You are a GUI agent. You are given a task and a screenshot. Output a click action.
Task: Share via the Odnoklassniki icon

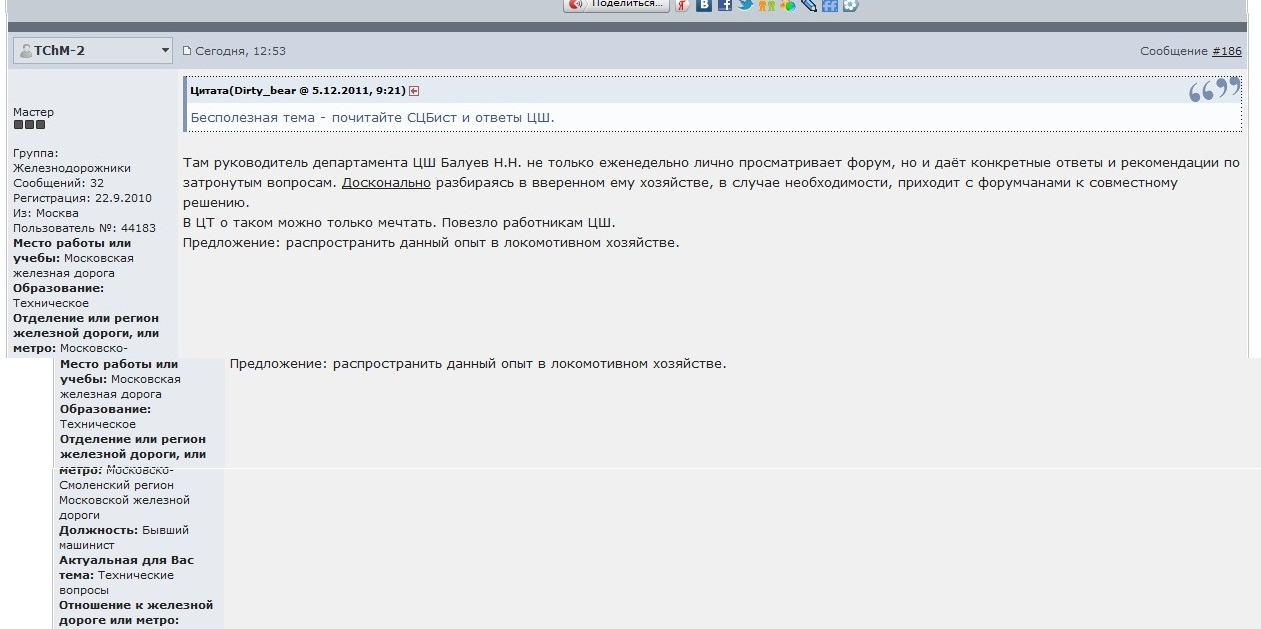click(767, 5)
